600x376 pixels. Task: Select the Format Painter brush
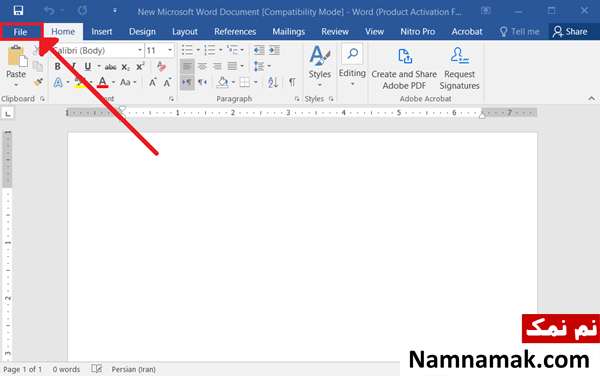tap(38, 82)
